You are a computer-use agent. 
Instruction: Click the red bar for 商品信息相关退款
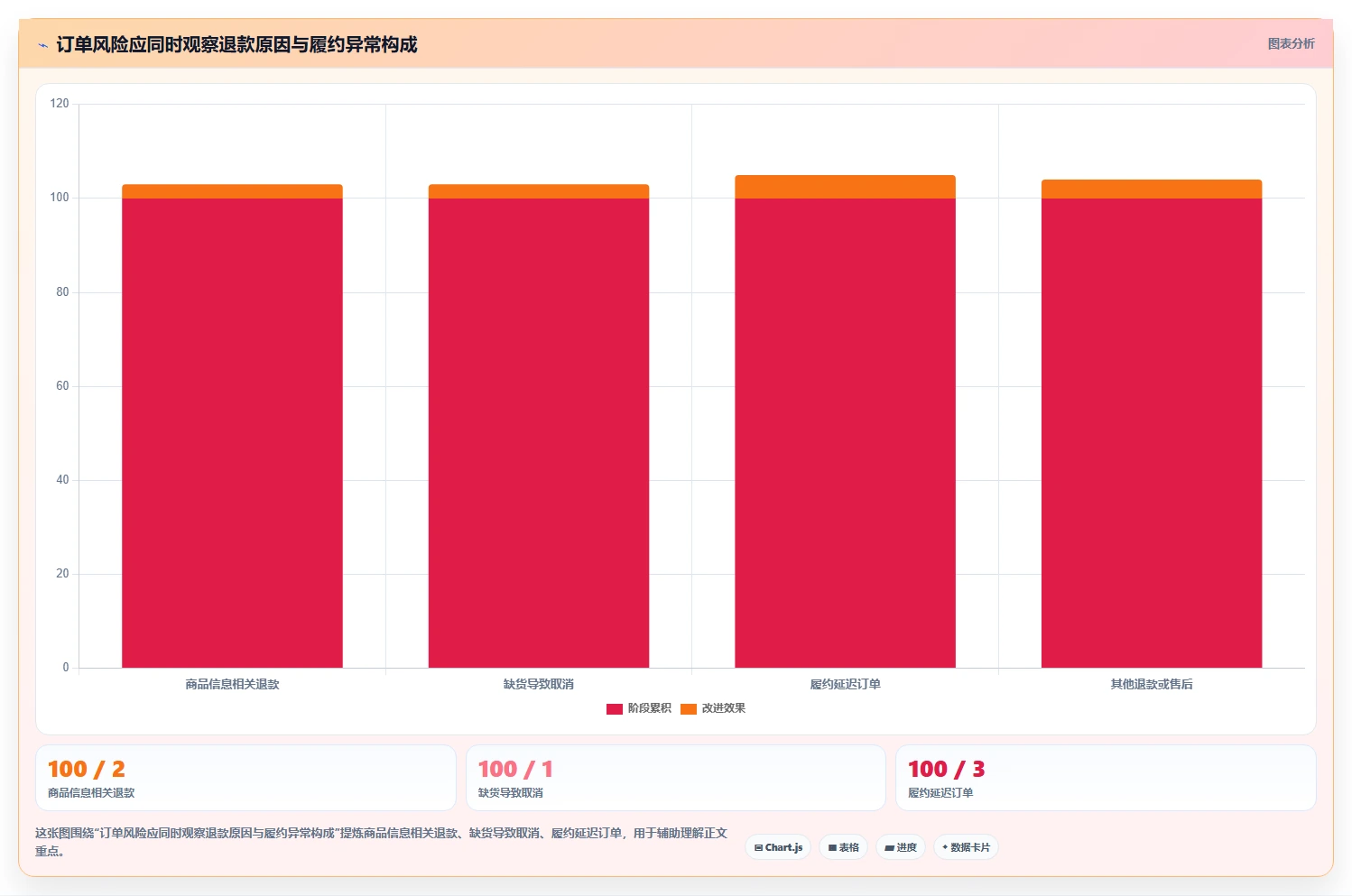232,433
